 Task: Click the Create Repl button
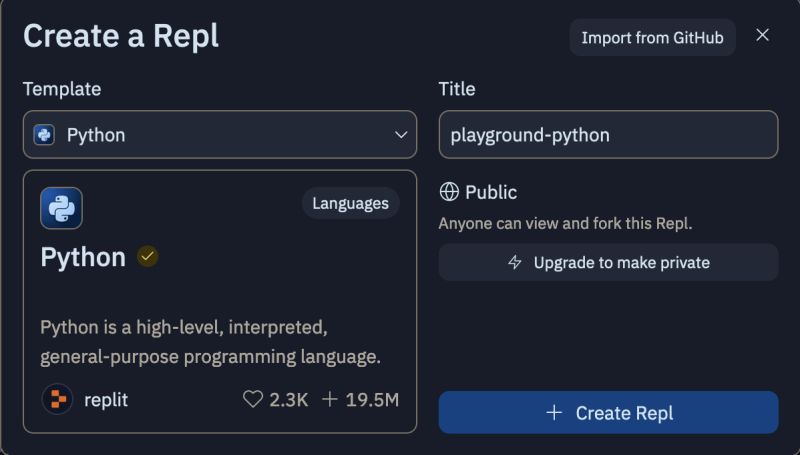(608, 412)
